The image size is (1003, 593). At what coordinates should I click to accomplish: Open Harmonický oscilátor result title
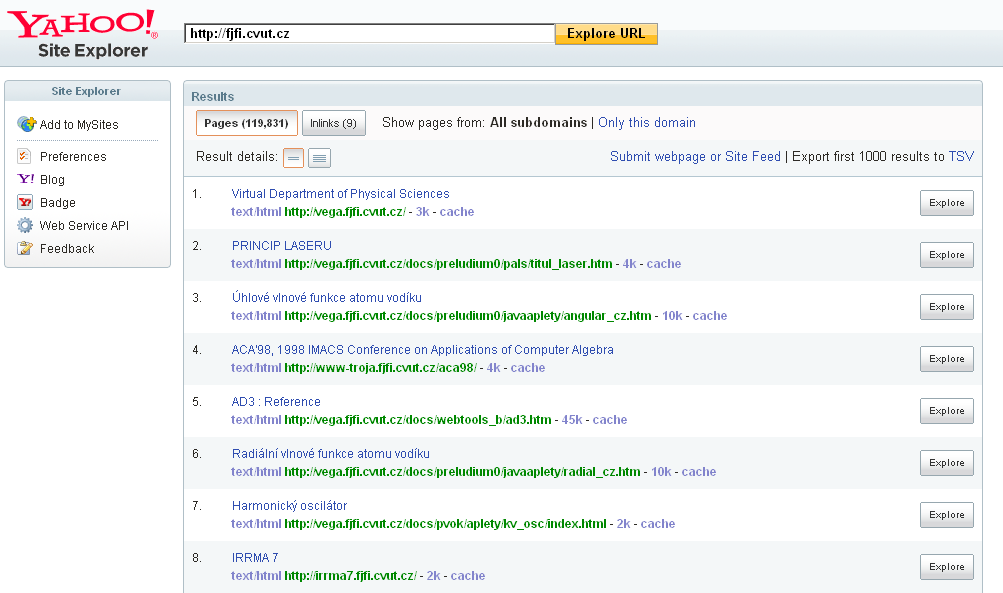289,505
